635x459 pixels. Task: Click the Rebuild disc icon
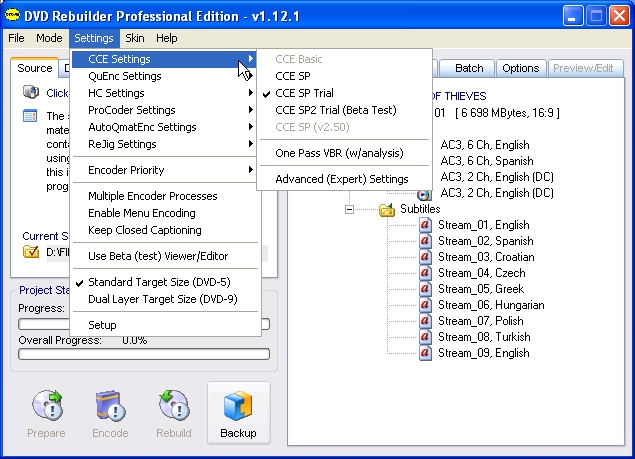coord(175,405)
